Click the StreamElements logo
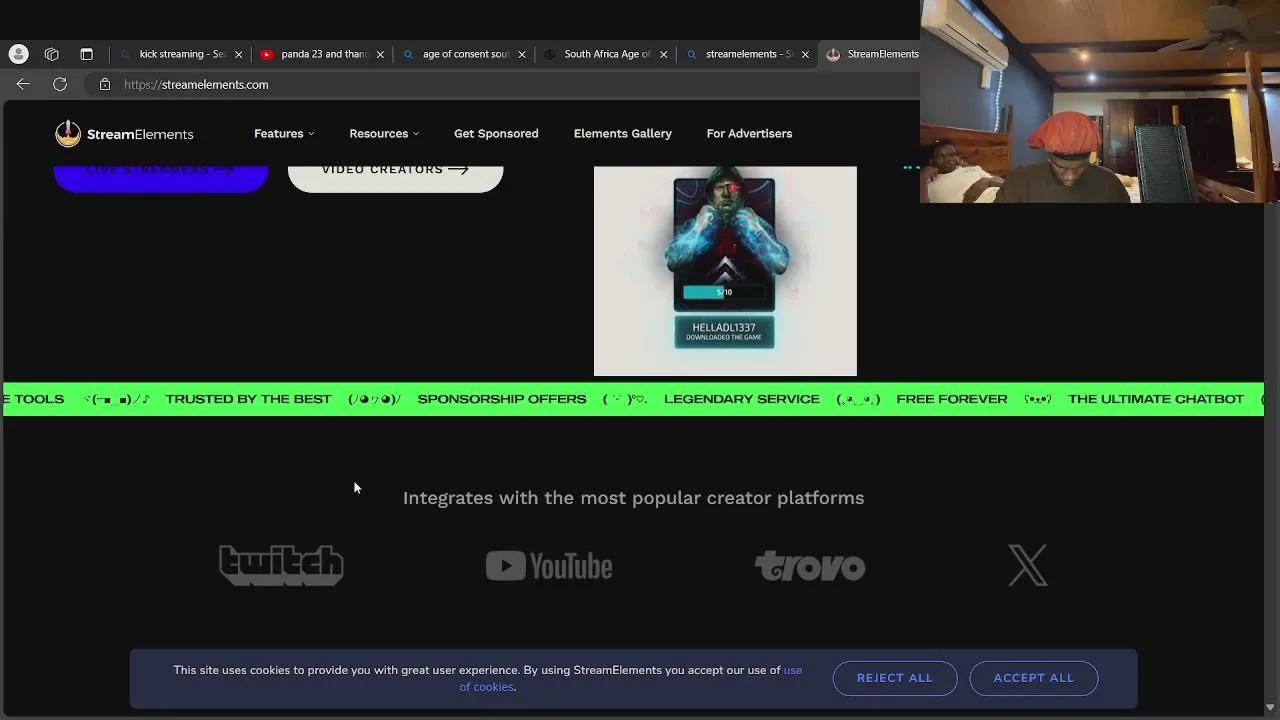 124,133
